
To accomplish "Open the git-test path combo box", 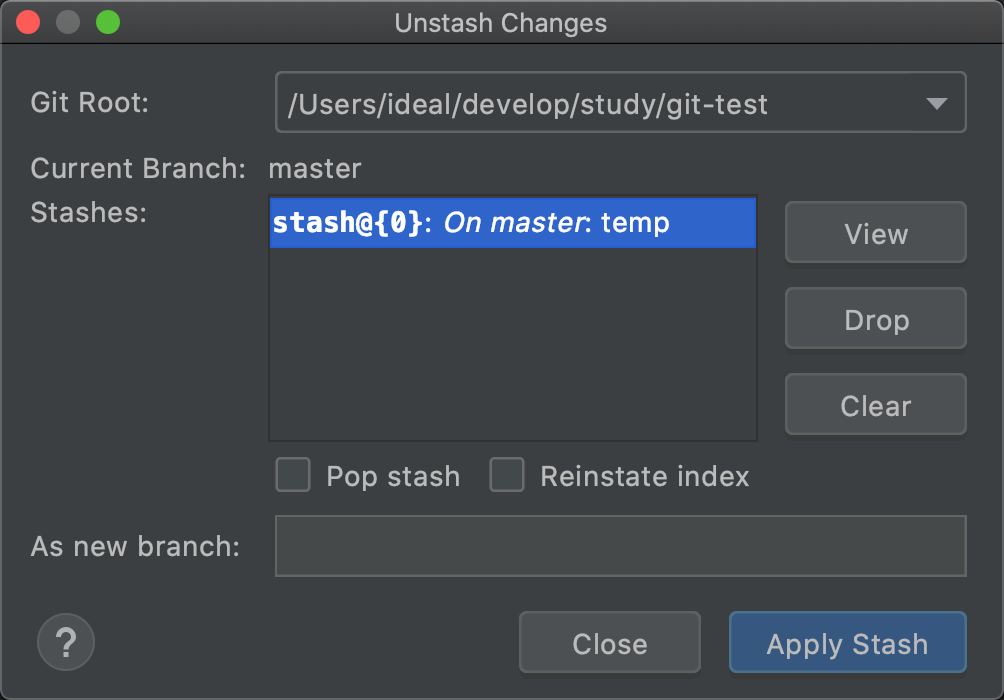I will [620, 102].
